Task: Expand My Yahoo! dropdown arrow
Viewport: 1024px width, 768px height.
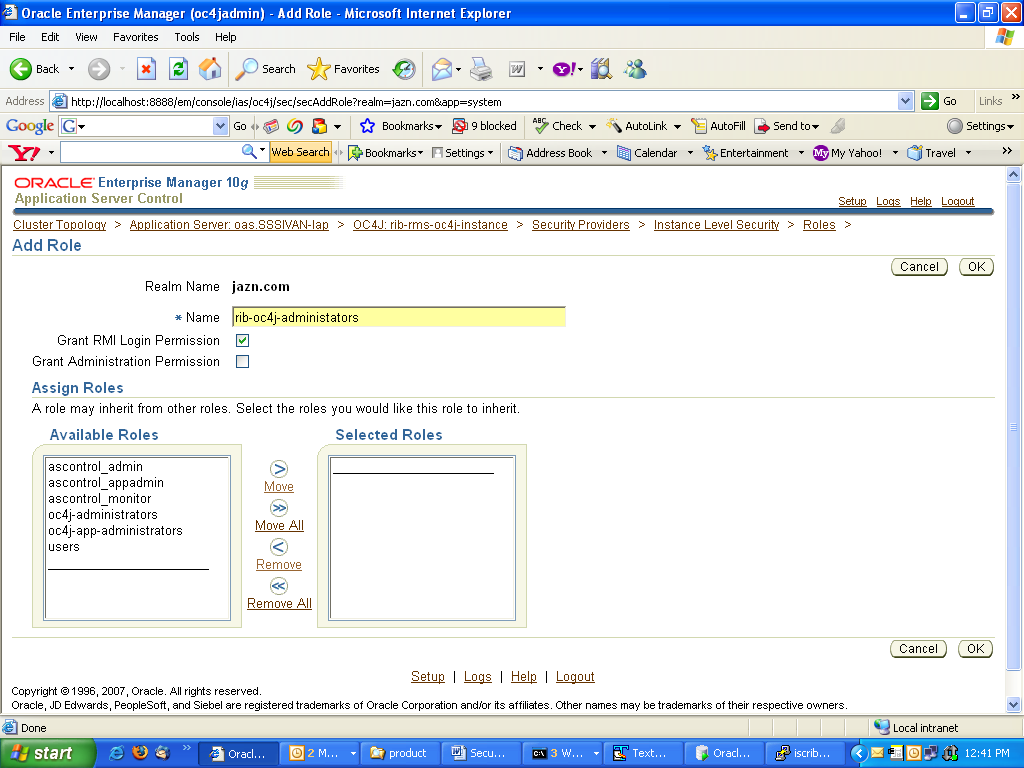Action: pos(895,153)
